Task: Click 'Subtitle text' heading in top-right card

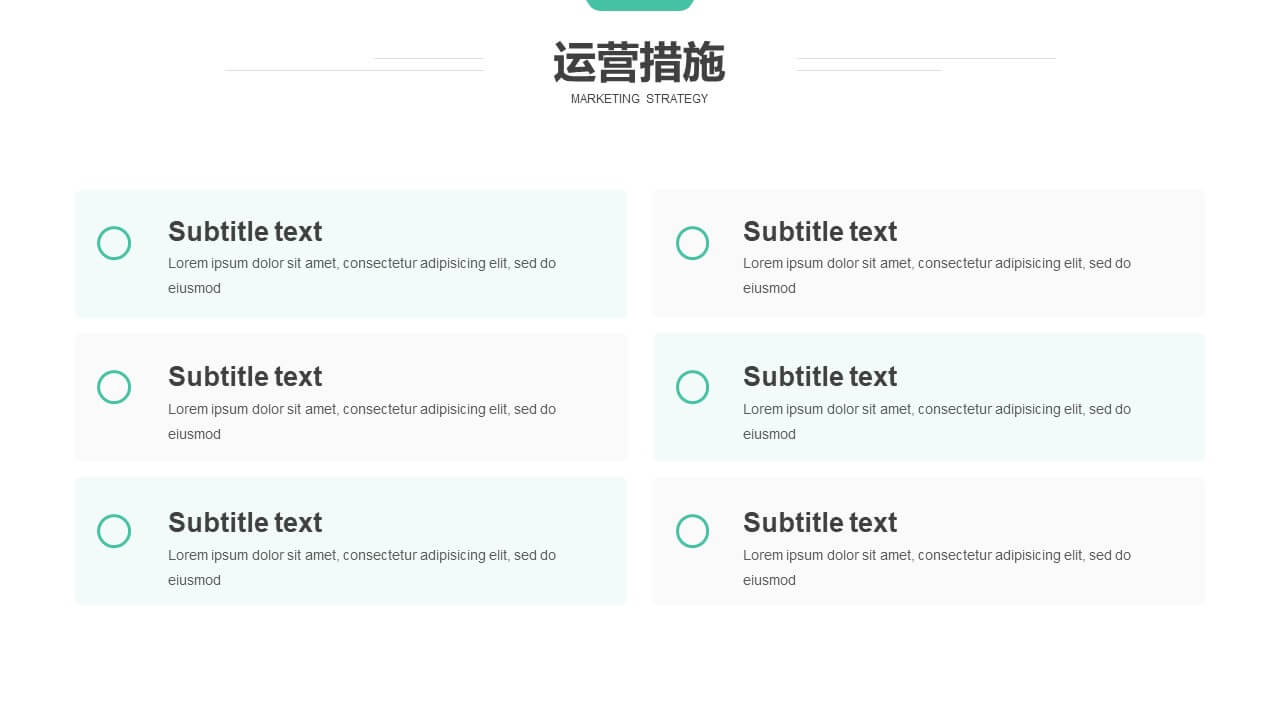Action: pyautogui.click(x=820, y=232)
